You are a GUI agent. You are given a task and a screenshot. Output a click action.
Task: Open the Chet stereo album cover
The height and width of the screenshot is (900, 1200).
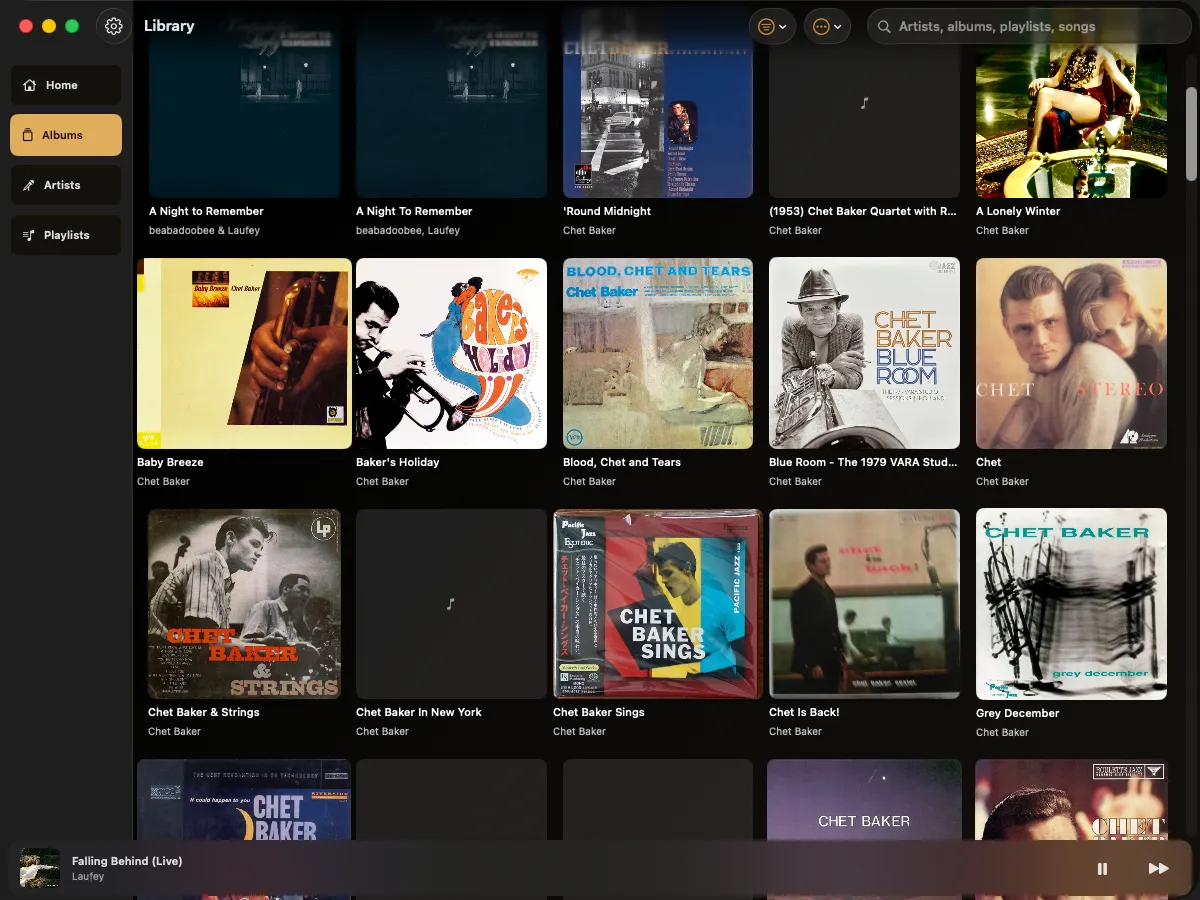point(1071,353)
